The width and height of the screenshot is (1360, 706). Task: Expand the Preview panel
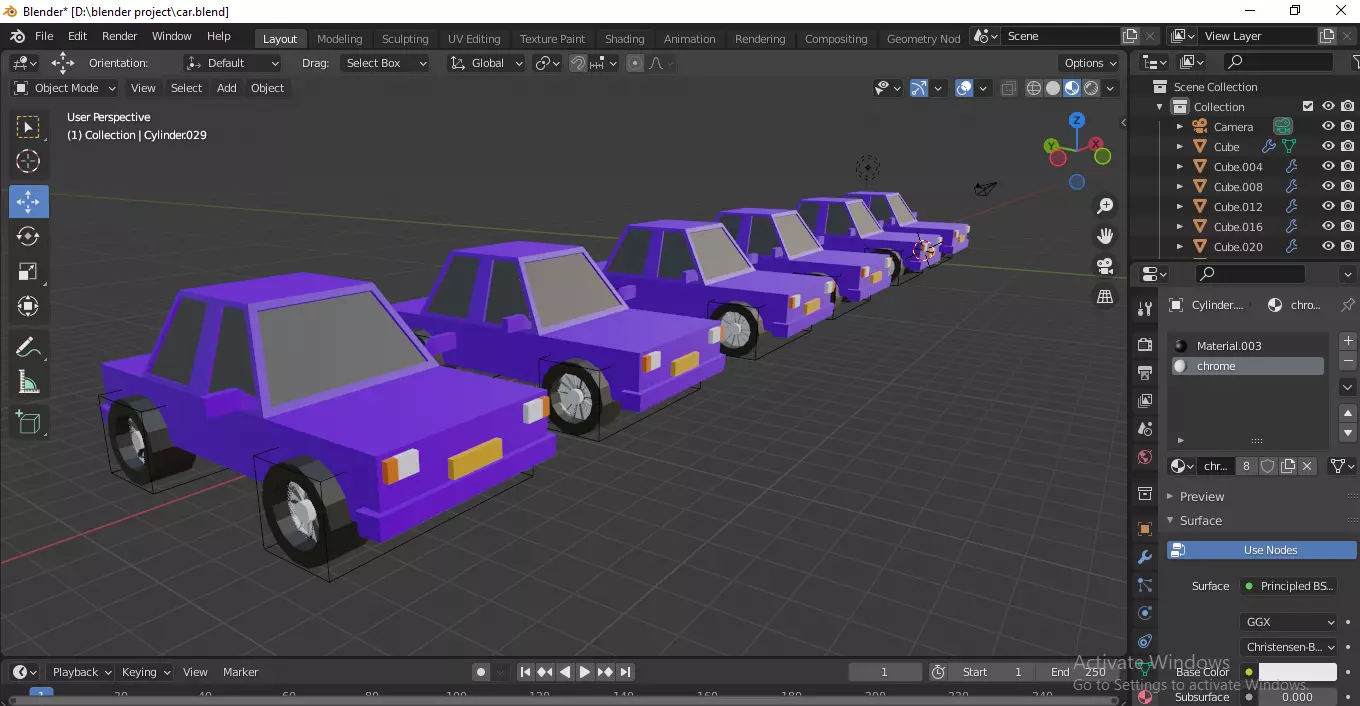coord(1202,496)
